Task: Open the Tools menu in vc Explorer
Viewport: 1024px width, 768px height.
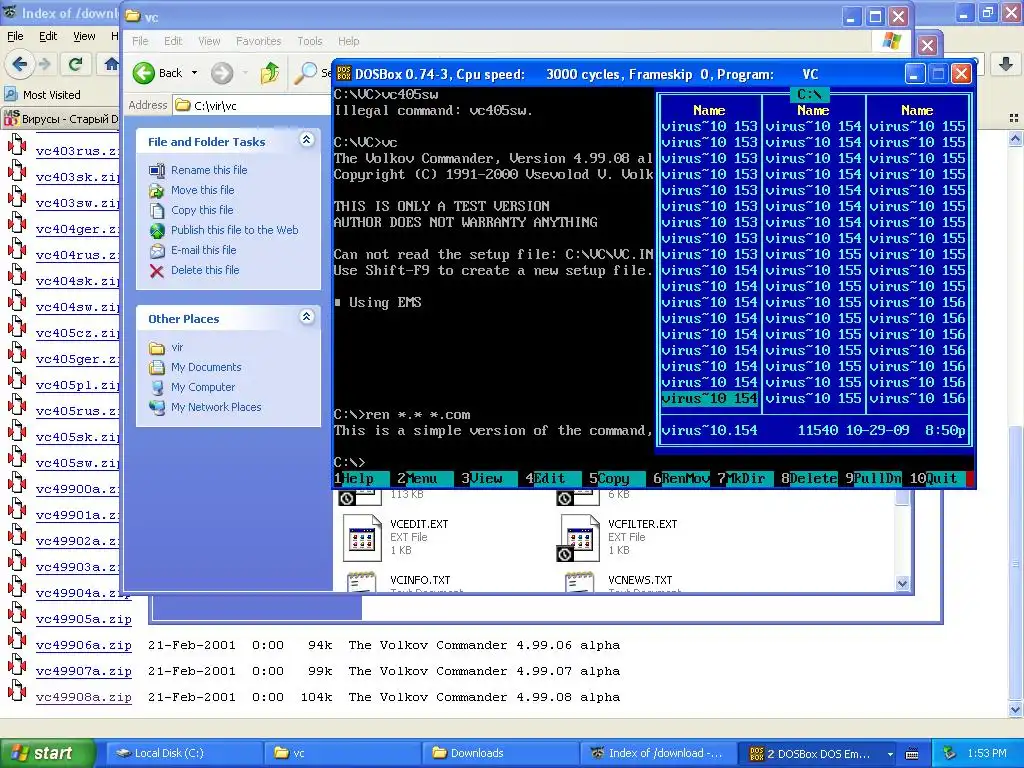Action: [310, 40]
